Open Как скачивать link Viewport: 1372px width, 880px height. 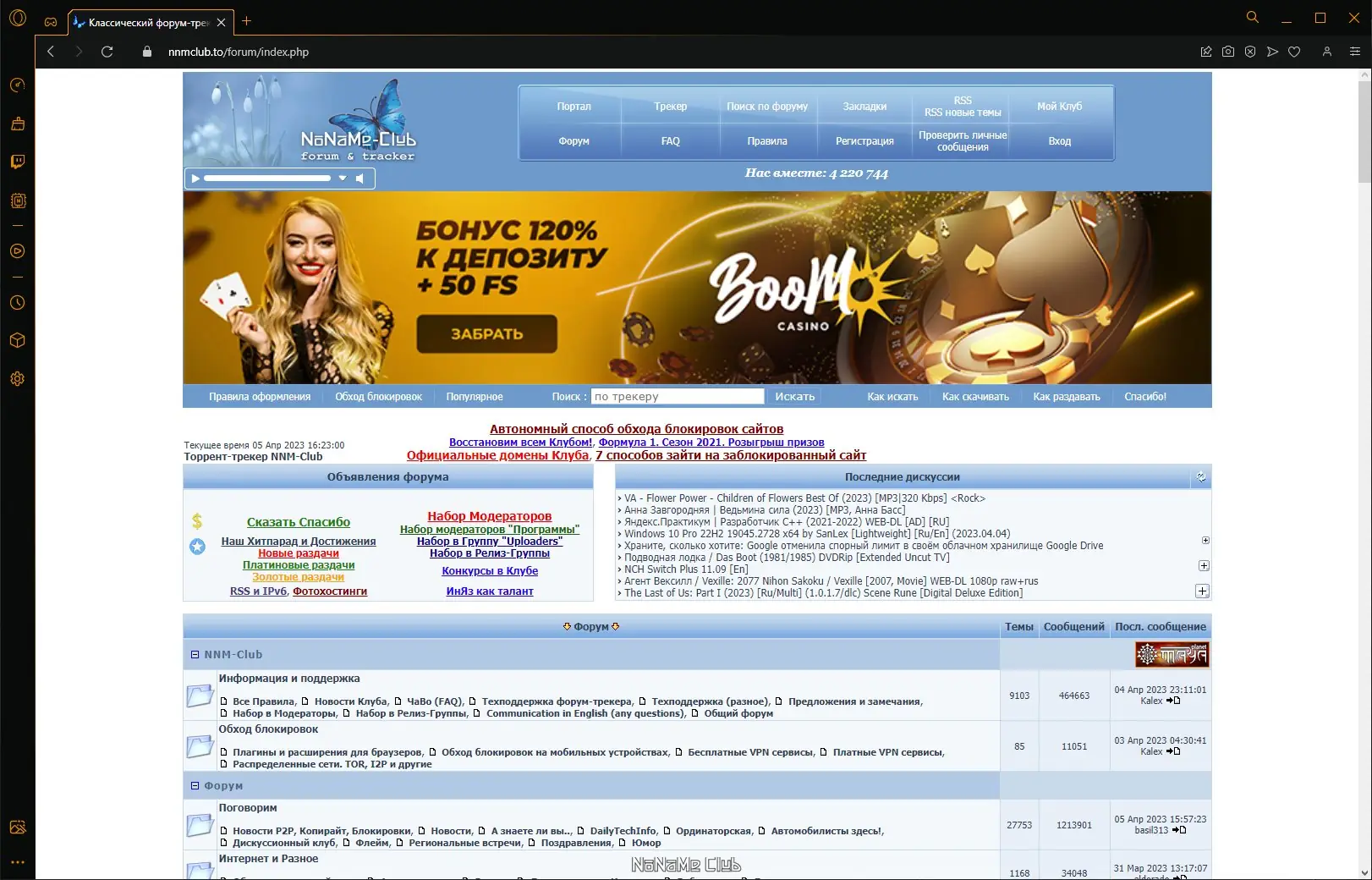[975, 397]
